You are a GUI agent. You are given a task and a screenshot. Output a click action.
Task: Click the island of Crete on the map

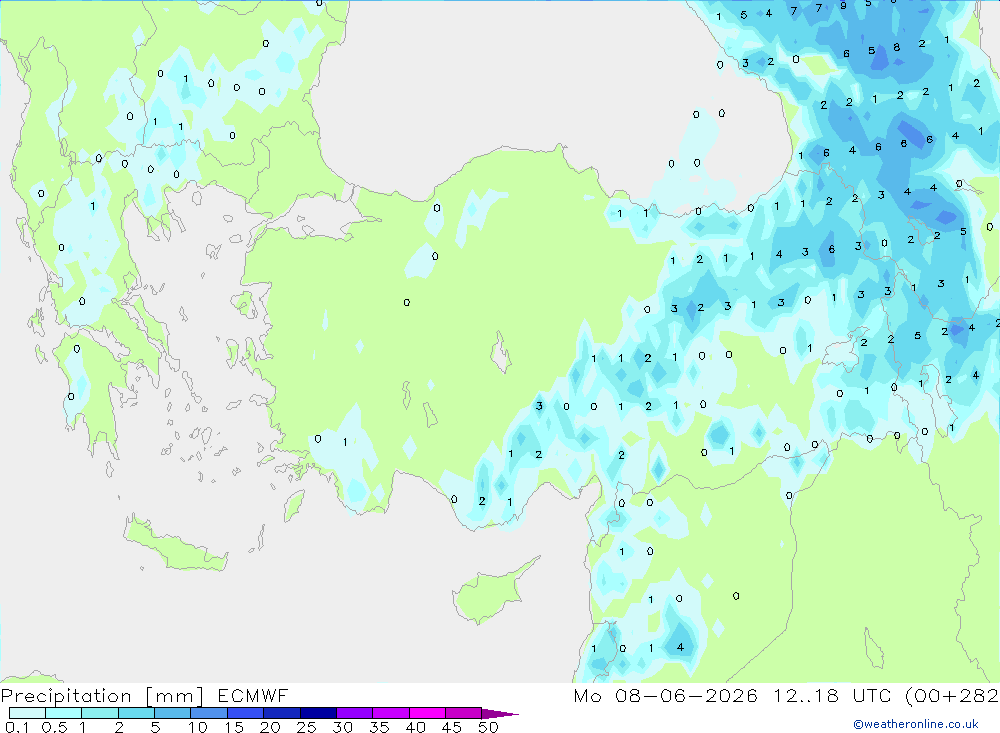tap(175, 545)
